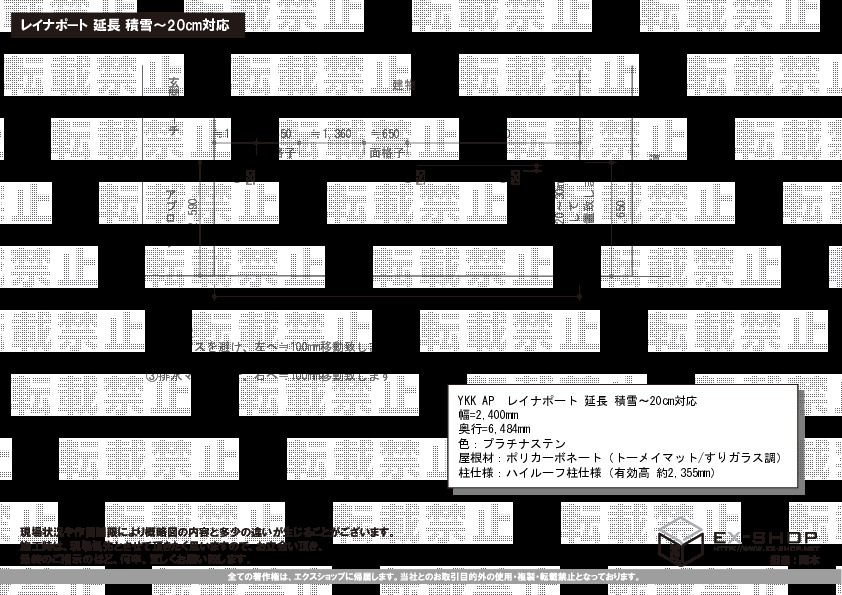Viewport: 842px width, 595px height.
Task: Click the horizontal ≒650 dimension next to 1,360
Action: [x=385, y=134]
